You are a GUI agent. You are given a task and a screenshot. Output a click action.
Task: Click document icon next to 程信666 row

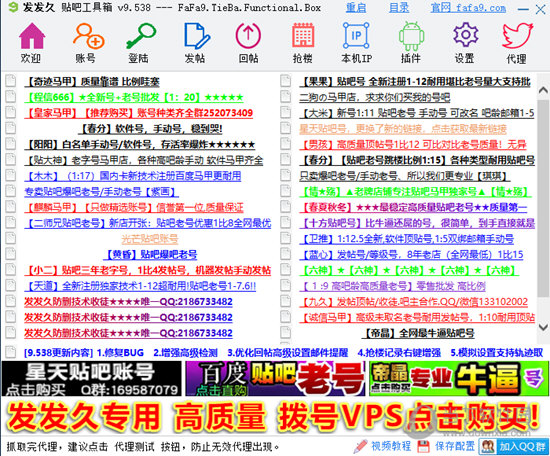tap(11, 96)
